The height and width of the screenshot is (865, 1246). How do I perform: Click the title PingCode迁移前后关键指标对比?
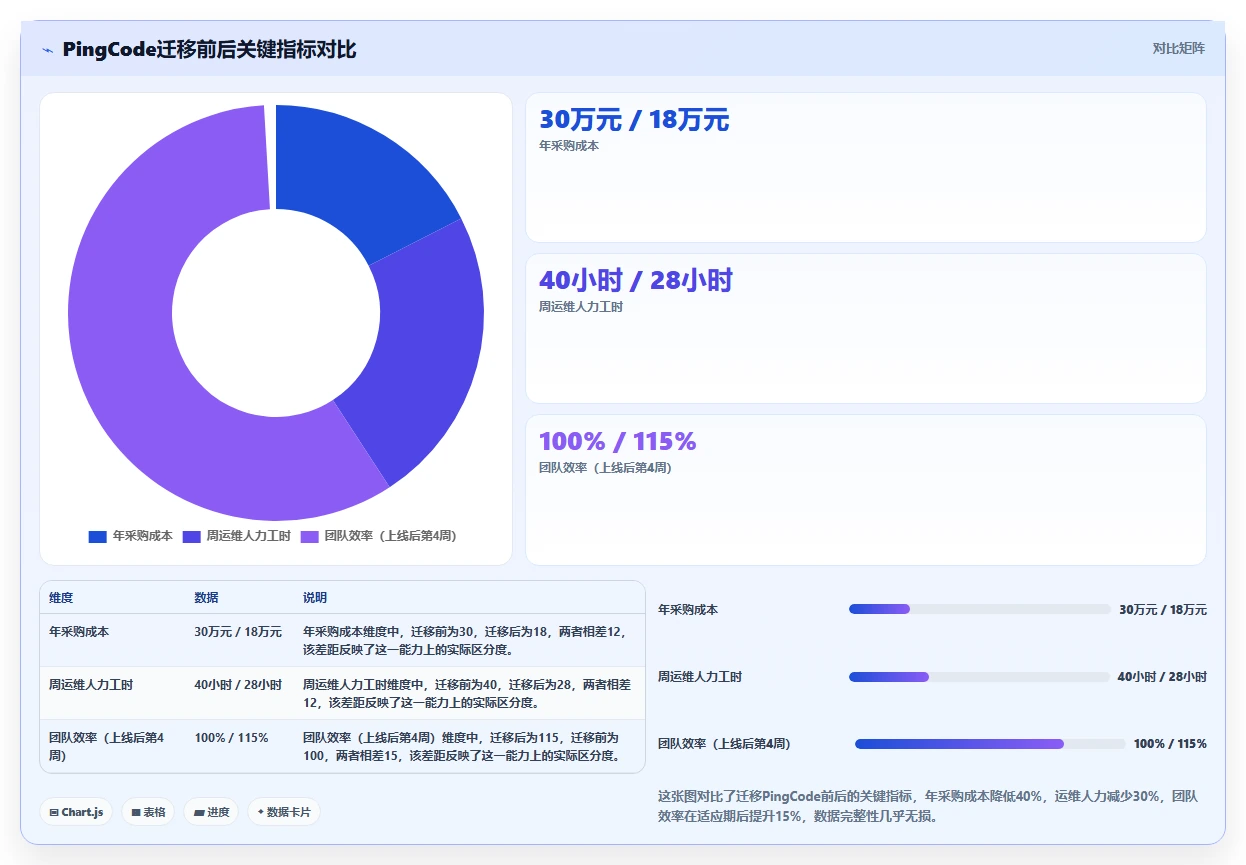209,50
